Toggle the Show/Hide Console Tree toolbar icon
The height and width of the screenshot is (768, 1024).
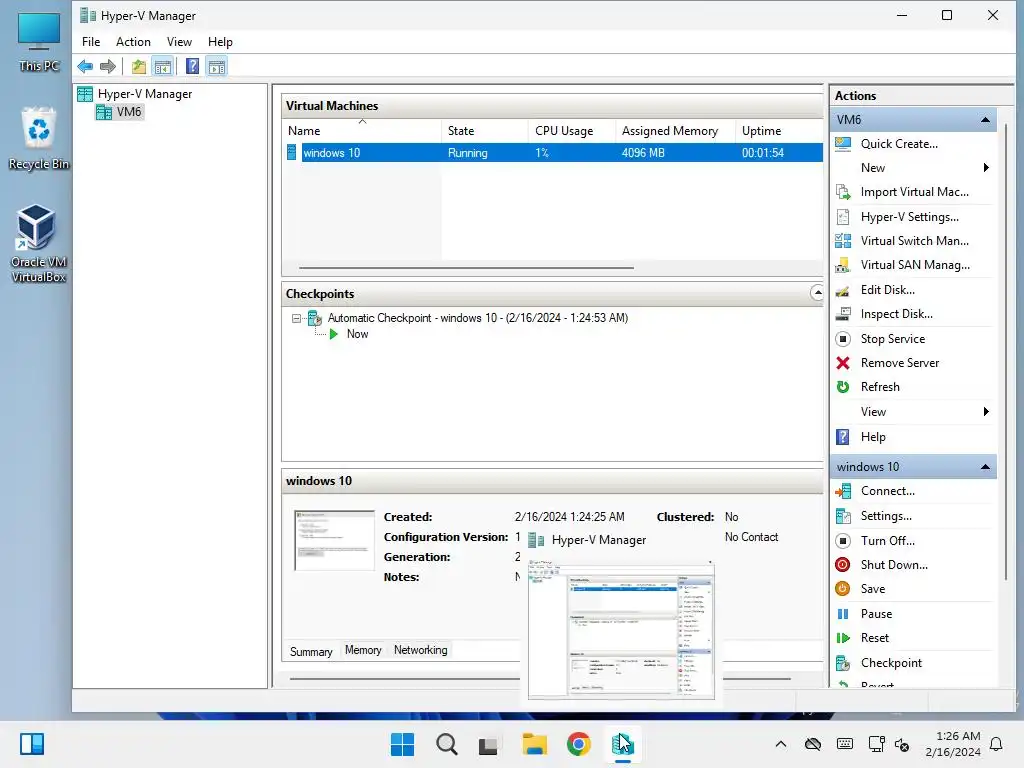tap(163, 66)
